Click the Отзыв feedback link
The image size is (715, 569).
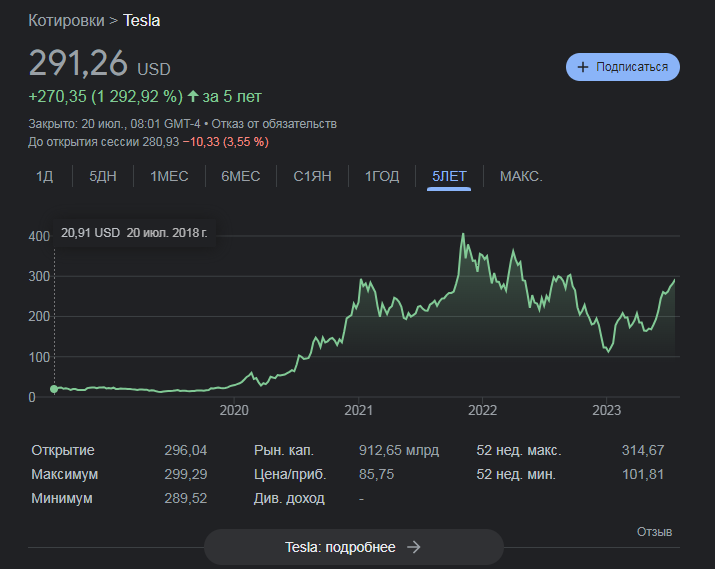click(x=654, y=531)
